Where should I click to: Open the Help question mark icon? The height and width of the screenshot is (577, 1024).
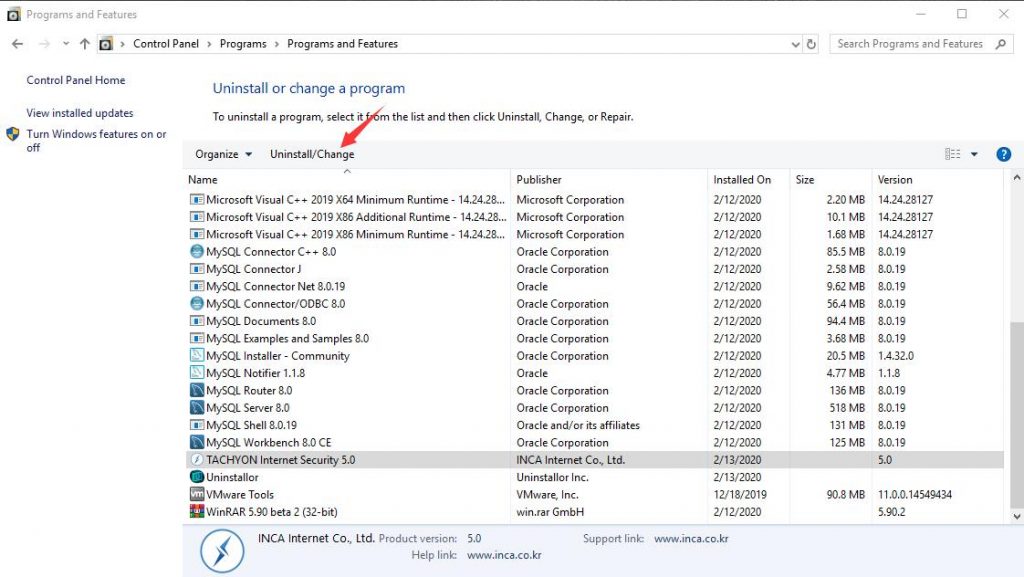pos(1004,154)
